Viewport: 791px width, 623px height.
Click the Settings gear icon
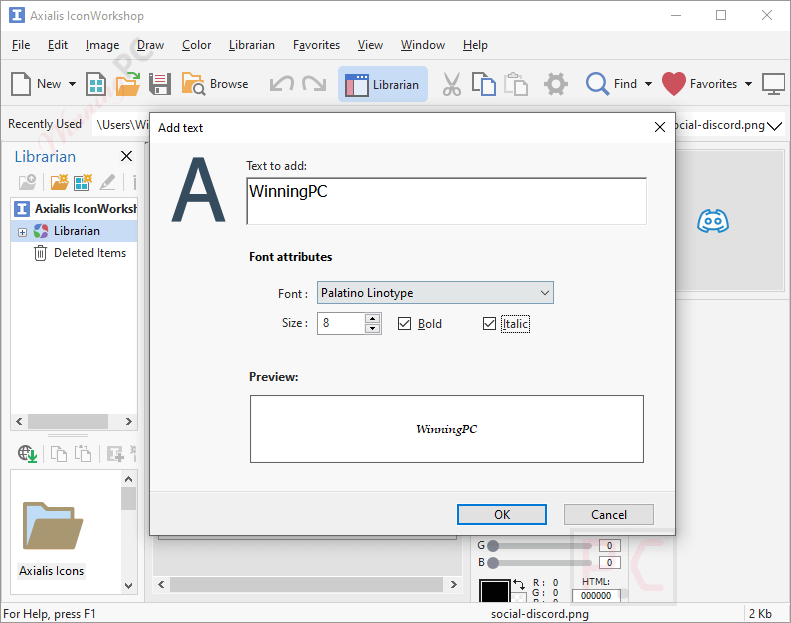click(555, 84)
